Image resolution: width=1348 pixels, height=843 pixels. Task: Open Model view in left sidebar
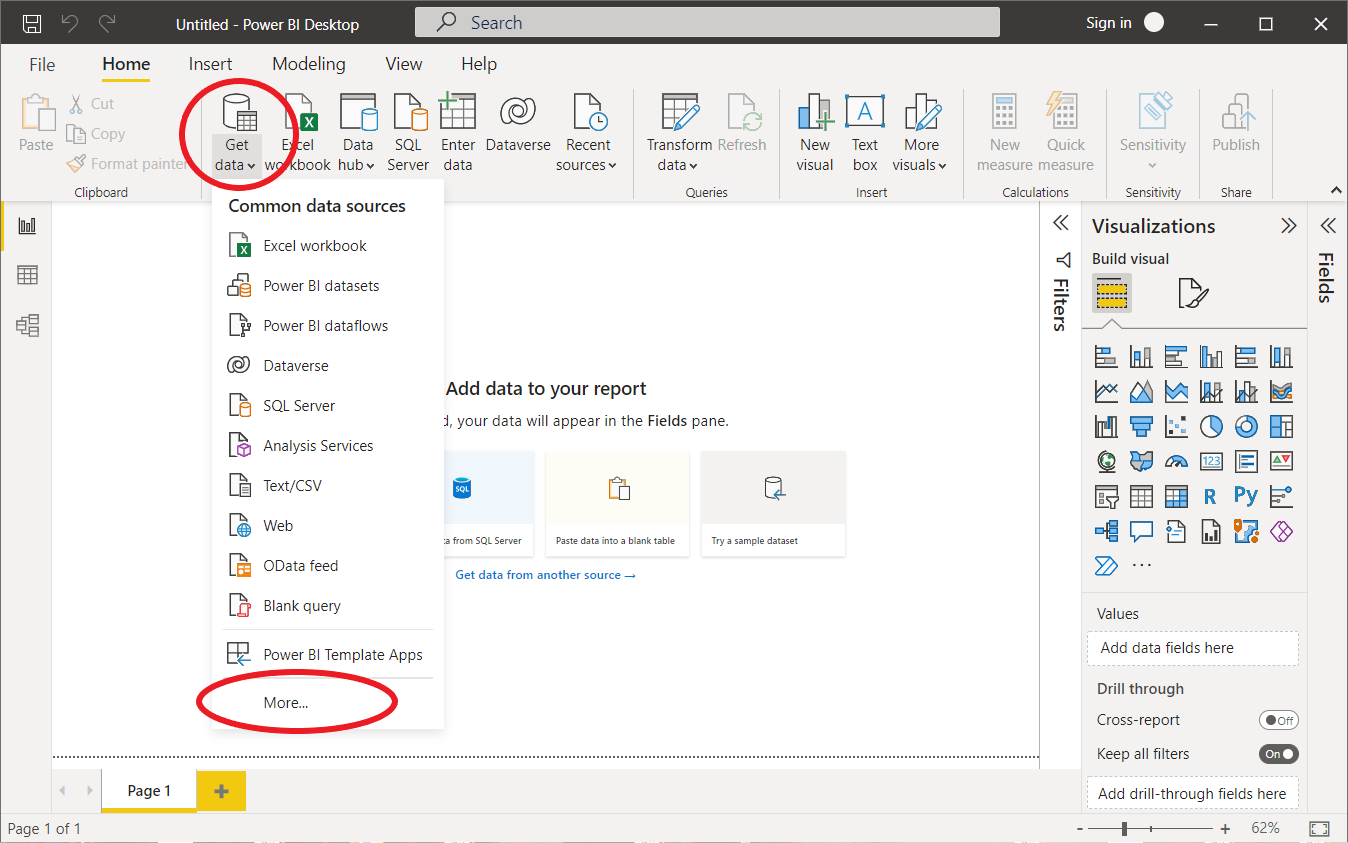pos(27,325)
